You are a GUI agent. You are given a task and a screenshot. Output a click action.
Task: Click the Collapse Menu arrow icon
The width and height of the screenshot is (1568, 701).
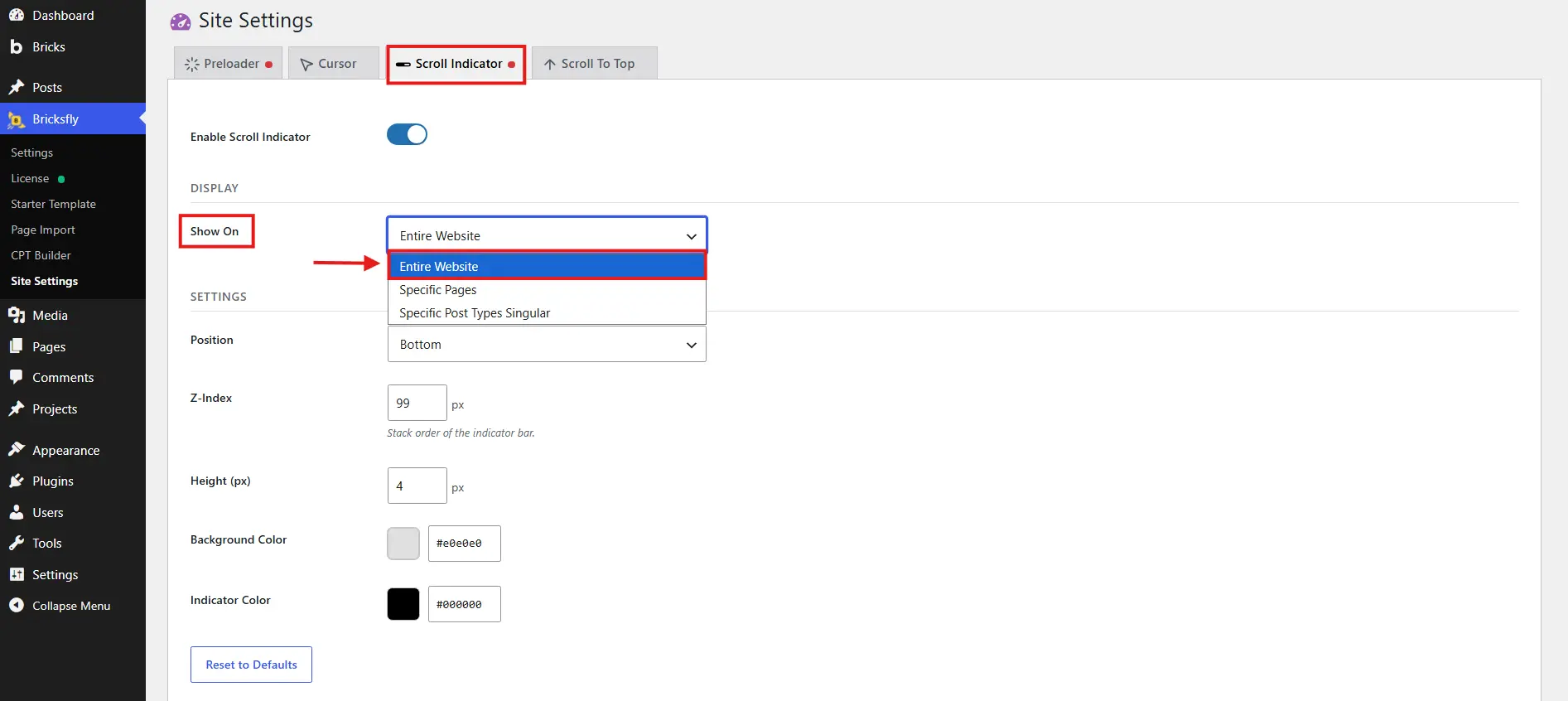(17, 606)
